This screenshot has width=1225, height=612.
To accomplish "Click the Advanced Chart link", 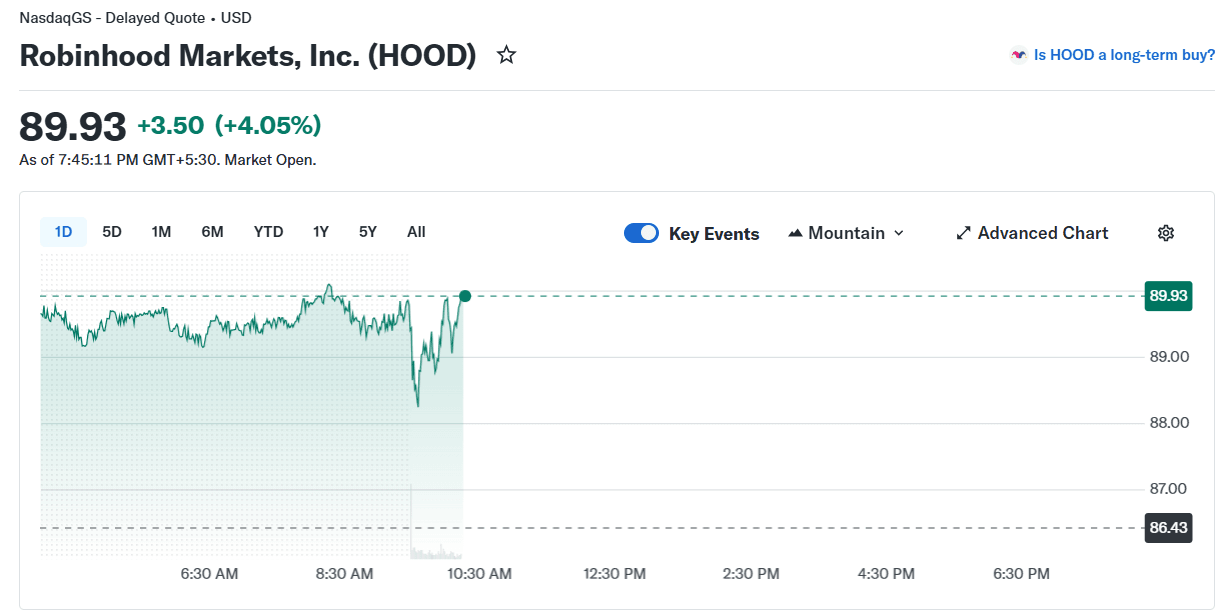I will point(1043,232).
